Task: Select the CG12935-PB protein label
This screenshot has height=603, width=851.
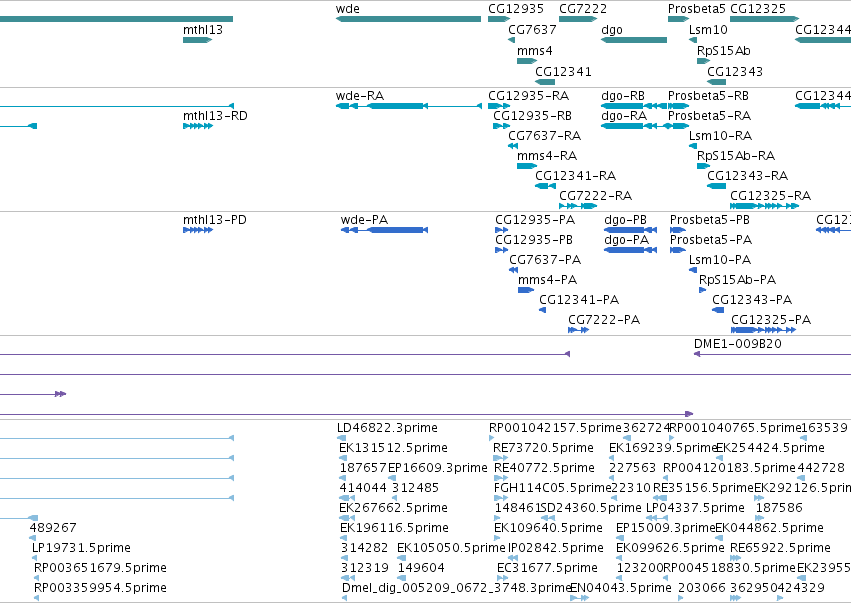Action: 534,240
